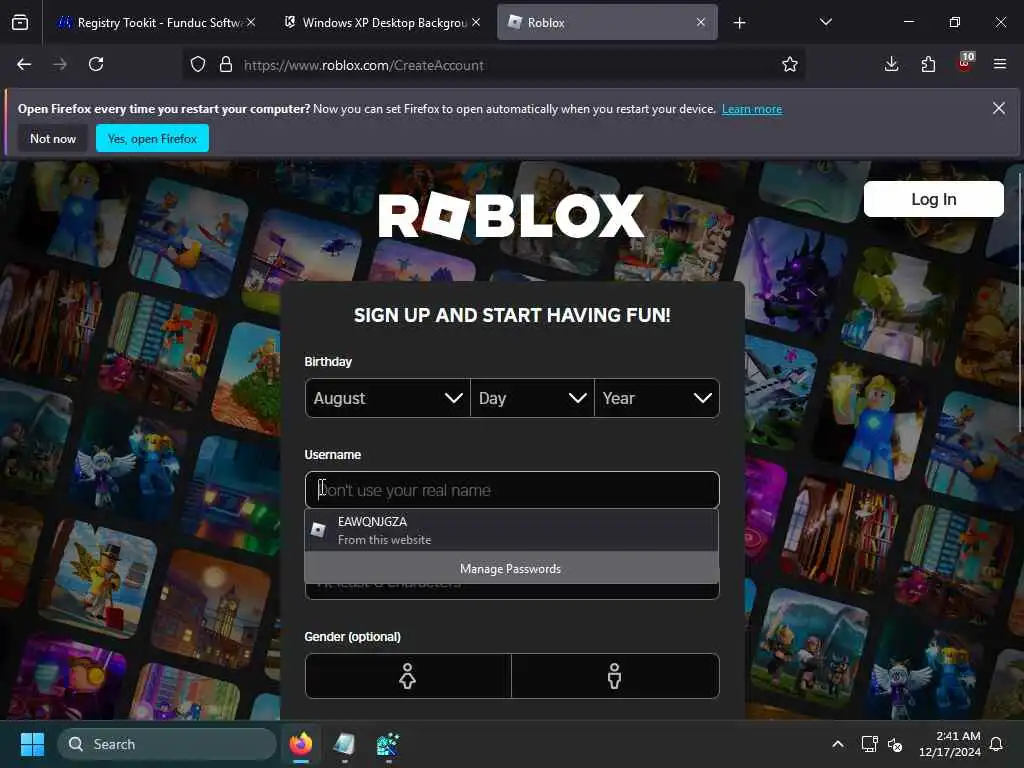
Task: Click the taskbar Search box
Action: 167,744
